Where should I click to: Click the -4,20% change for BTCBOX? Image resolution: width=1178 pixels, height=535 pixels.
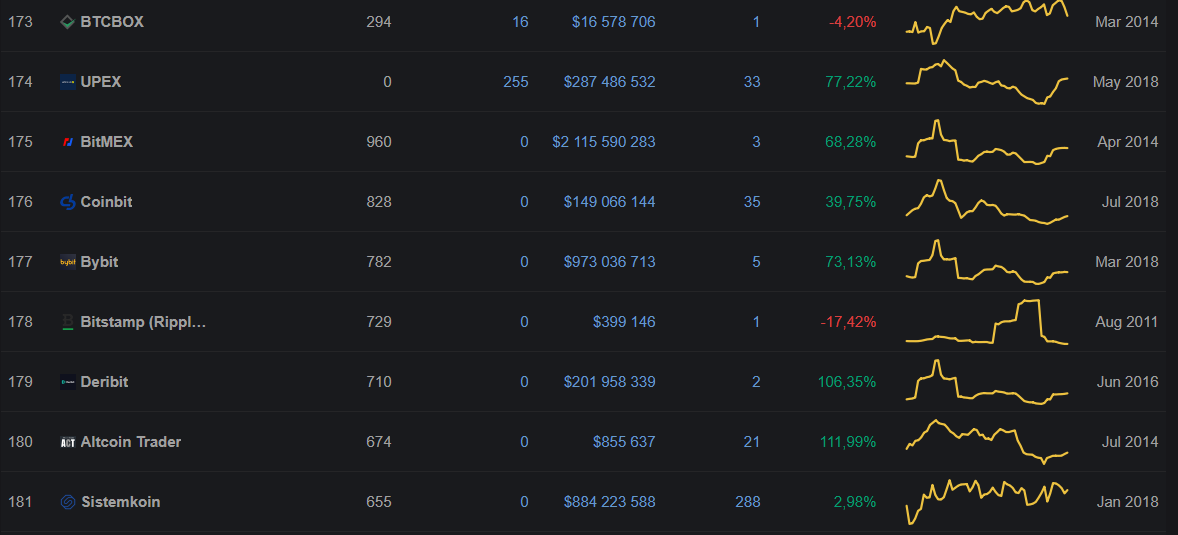(x=853, y=22)
